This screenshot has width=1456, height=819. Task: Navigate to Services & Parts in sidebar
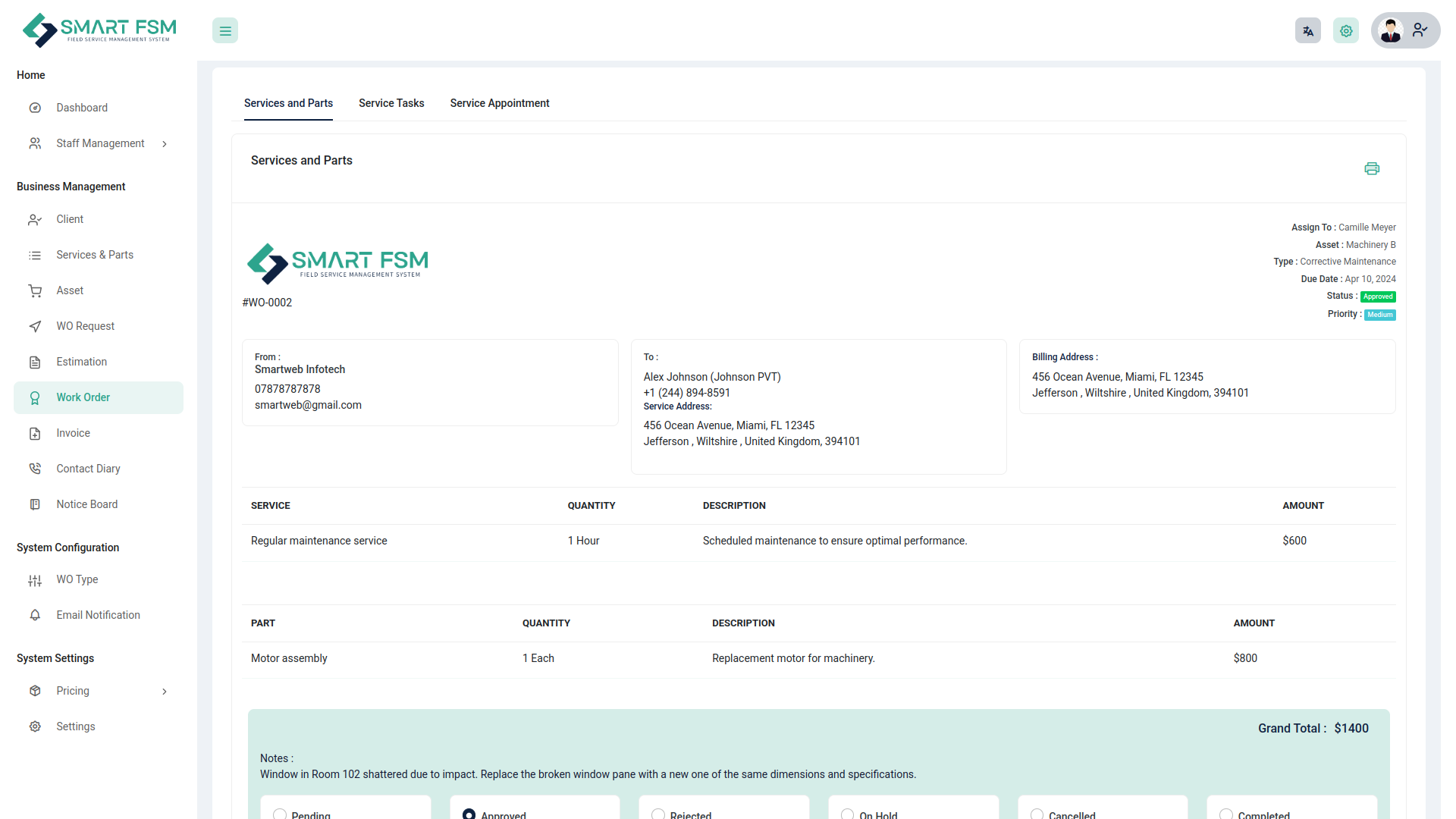[x=95, y=255]
